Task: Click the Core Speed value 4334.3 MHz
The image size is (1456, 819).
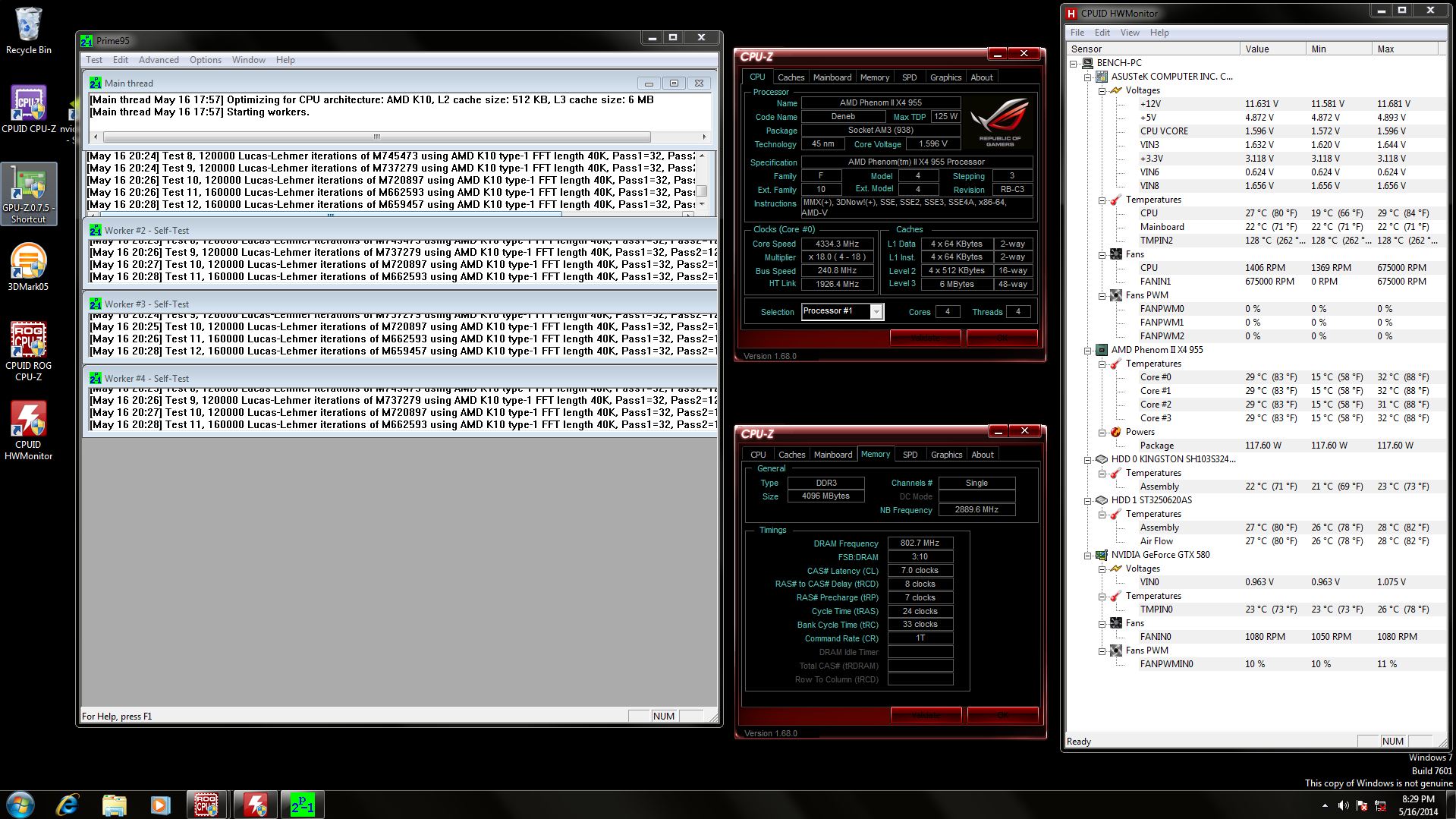Action: [x=838, y=244]
